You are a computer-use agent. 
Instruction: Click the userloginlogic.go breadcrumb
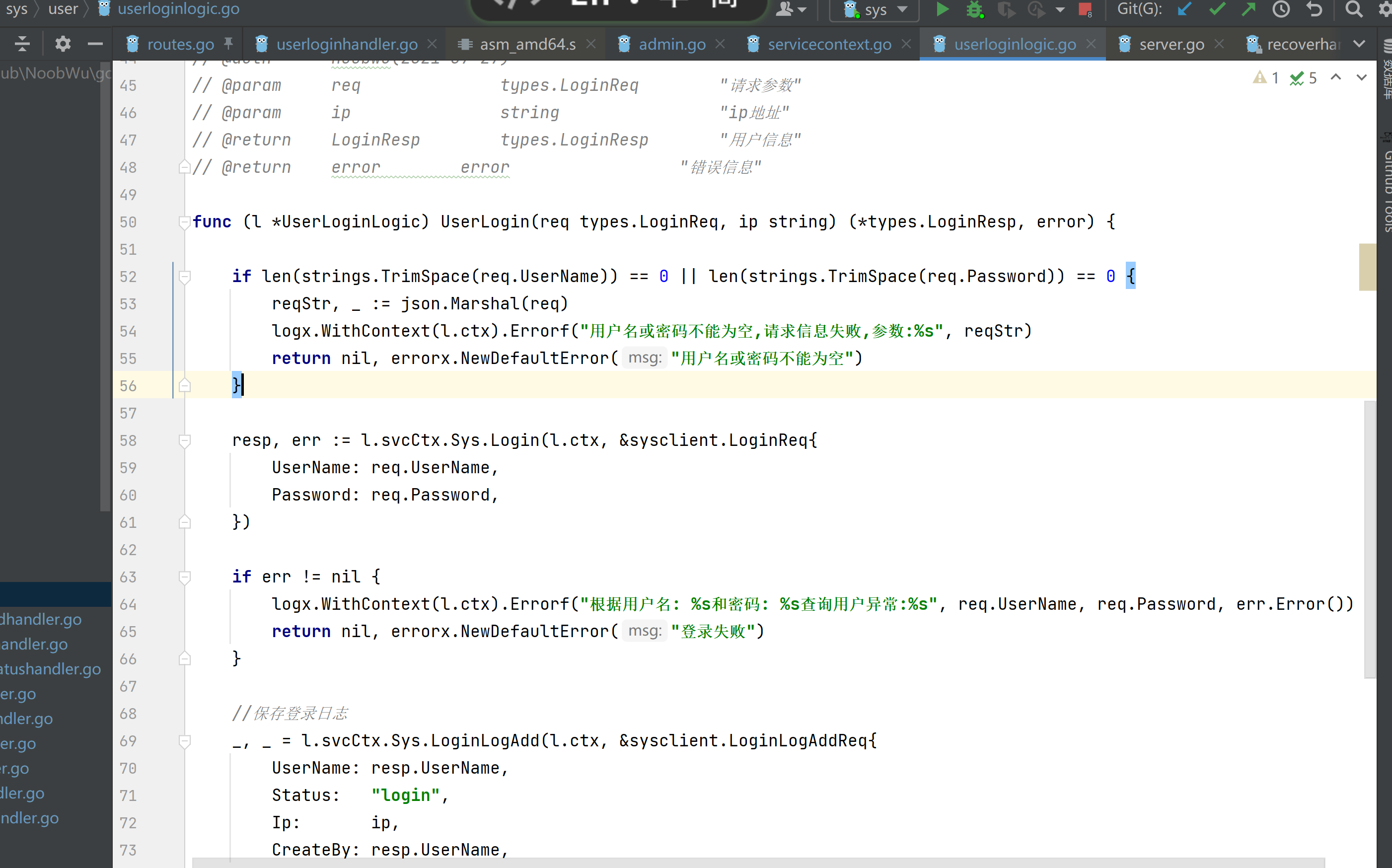pos(169,8)
